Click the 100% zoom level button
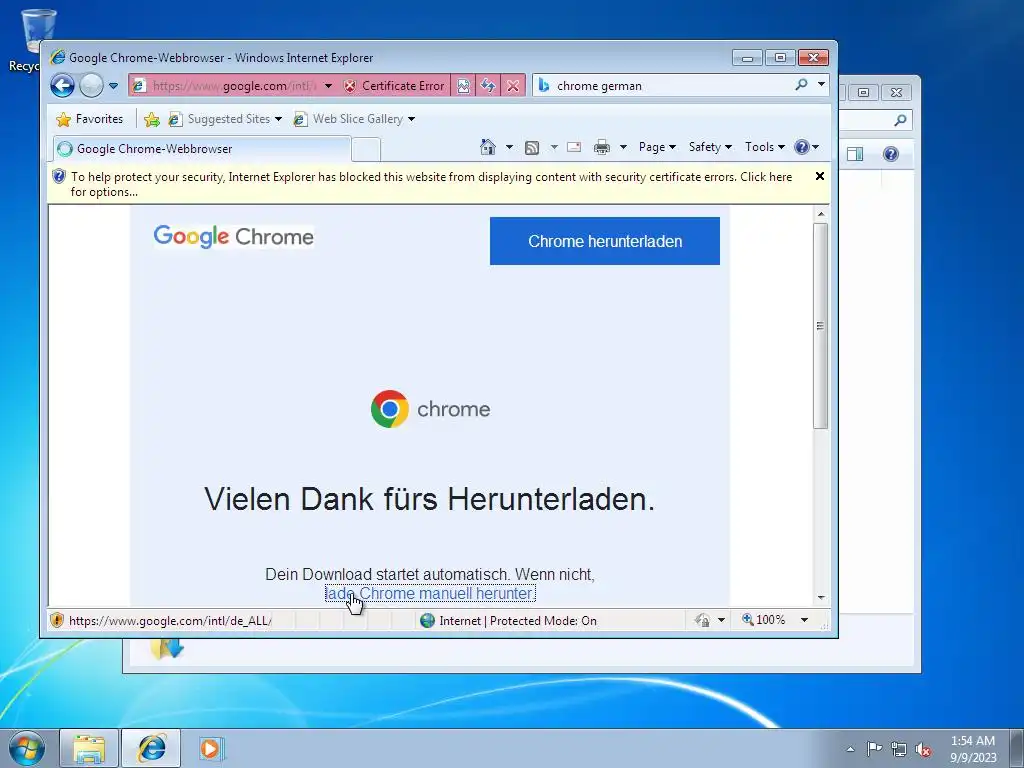This screenshot has height=768, width=1024. (763, 620)
